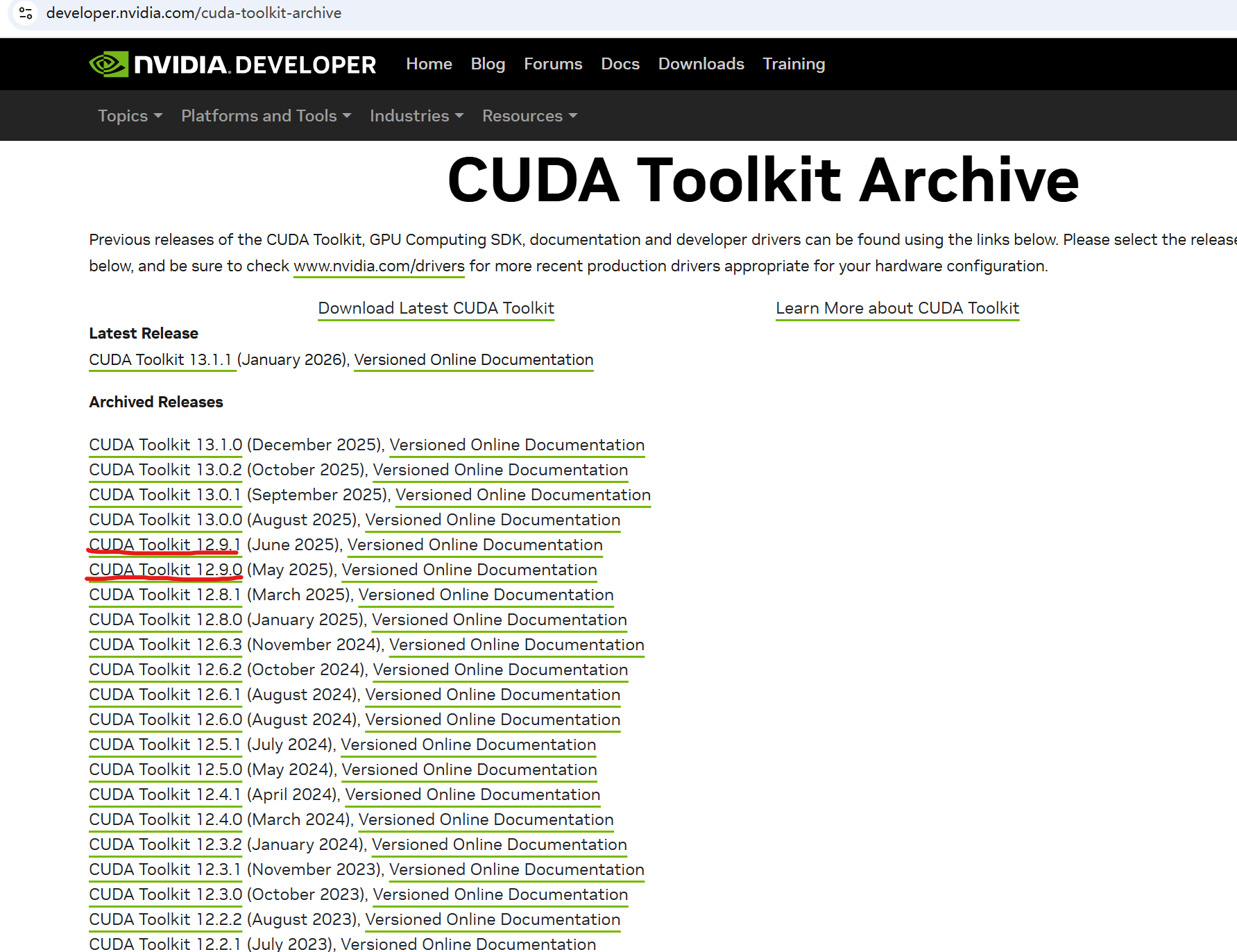Viewport: 1237px width, 952px height.
Task: Open CUDA Toolkit 12.4.1 link
Action: click(165, 794)
